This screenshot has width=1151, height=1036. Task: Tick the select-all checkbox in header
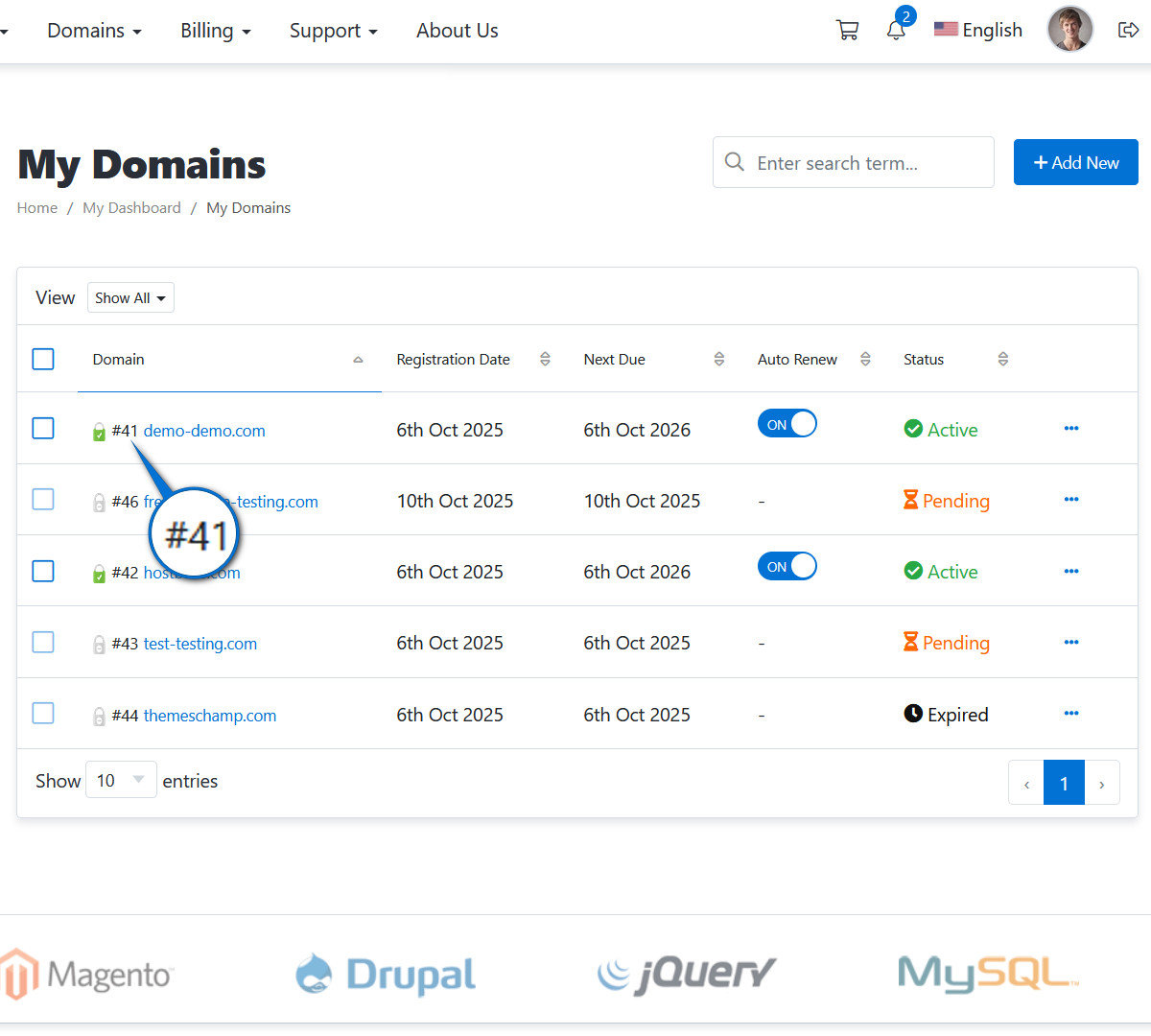coord(43,359)
